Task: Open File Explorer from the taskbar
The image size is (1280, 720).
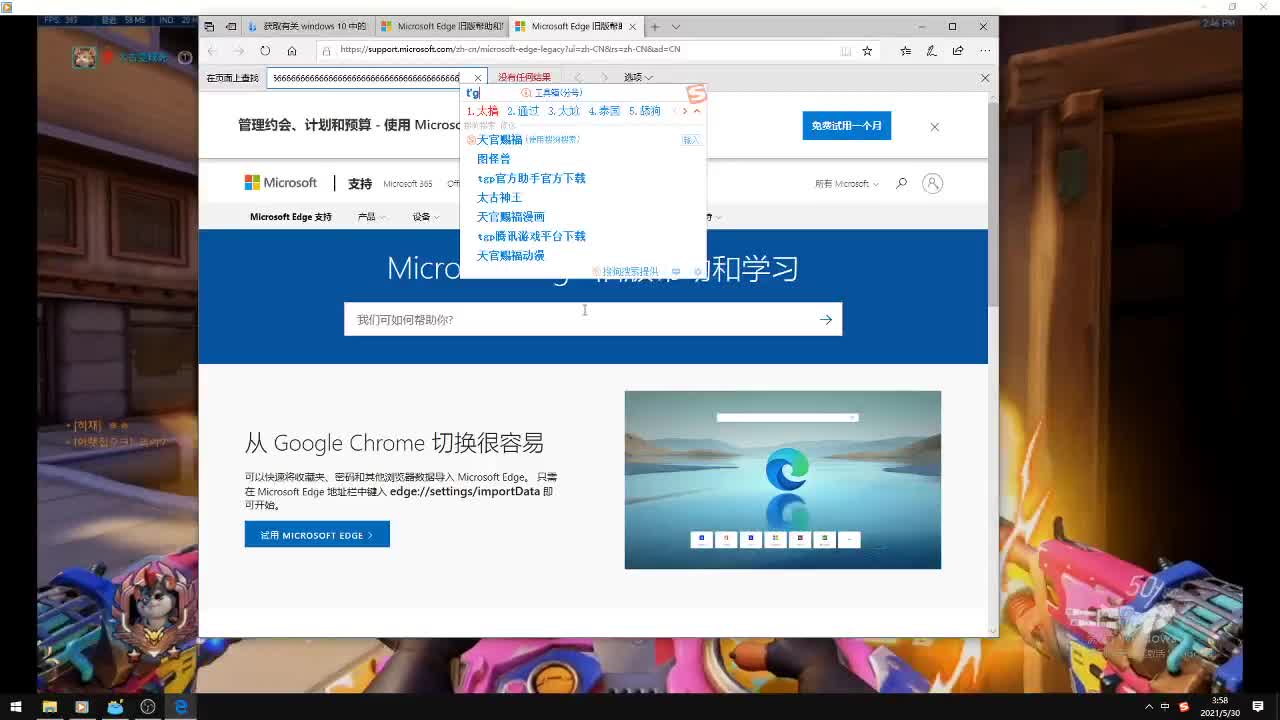Action: [49, 706]
